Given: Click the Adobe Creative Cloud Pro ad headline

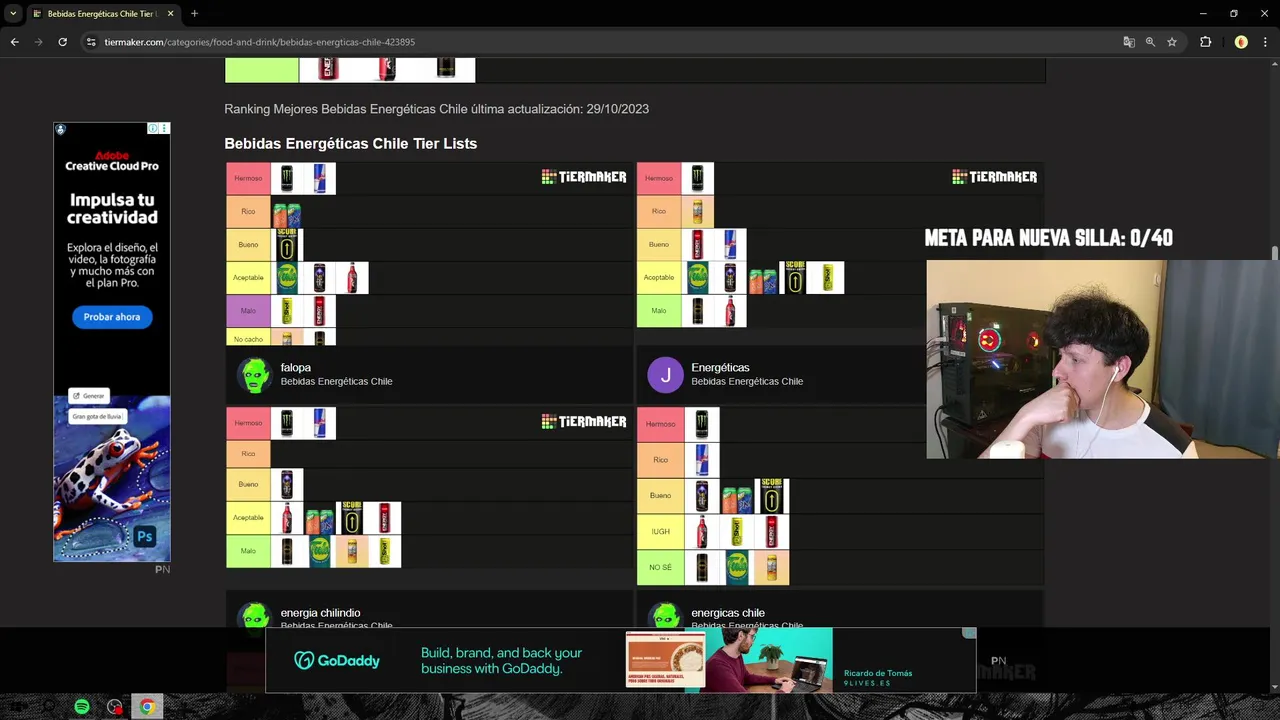Looking at the screenshot, I should tap(112, 161).
